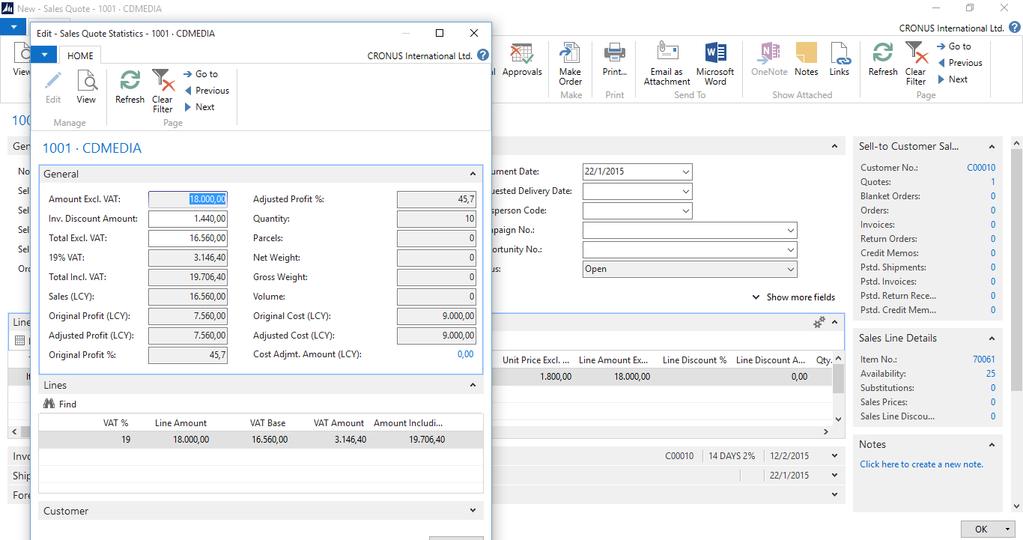This screenshot has height=540, width=1023.
Task: Click here to create a new note
Action: [x=921, y=464]
